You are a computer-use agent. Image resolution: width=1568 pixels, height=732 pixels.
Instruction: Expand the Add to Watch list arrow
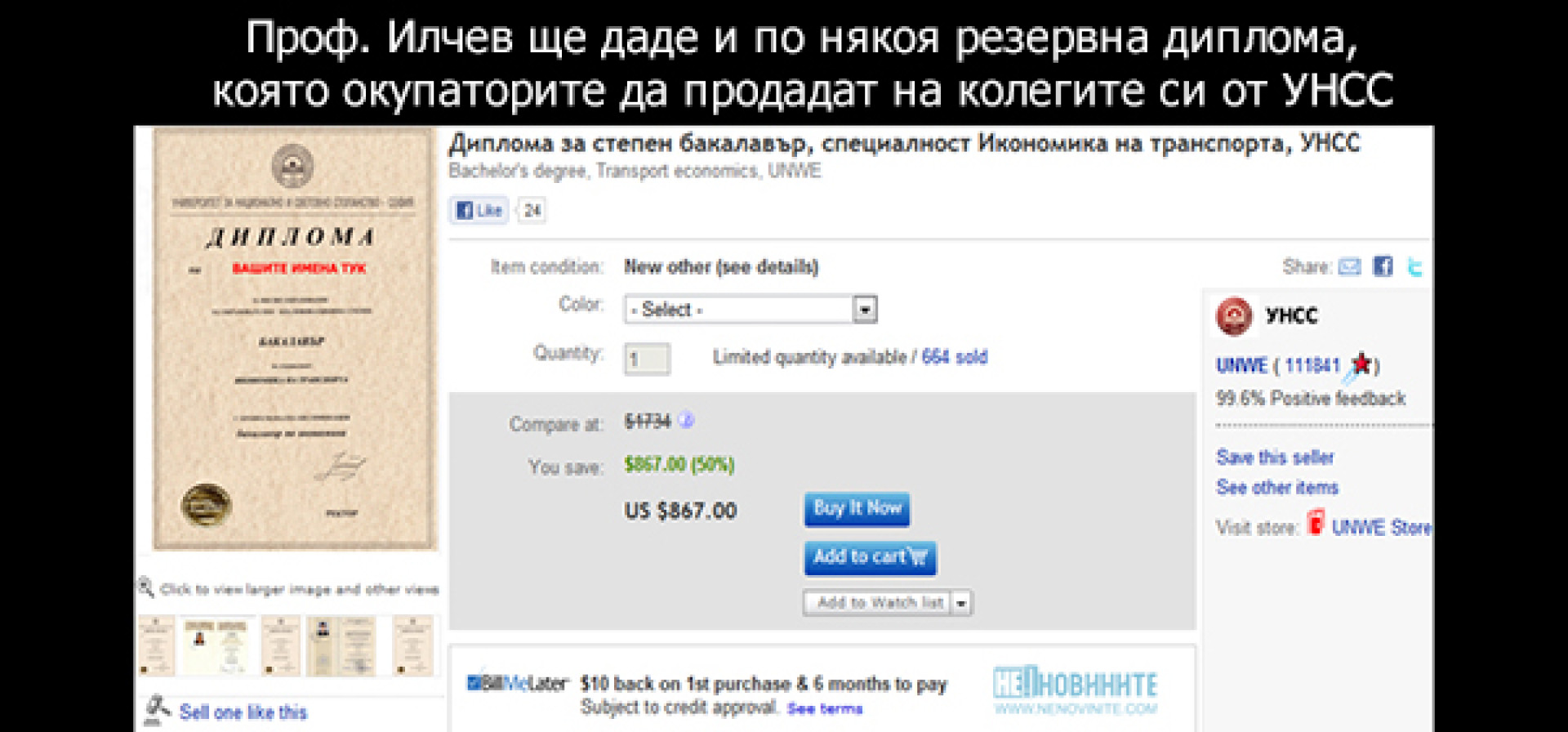coord(961,603)
